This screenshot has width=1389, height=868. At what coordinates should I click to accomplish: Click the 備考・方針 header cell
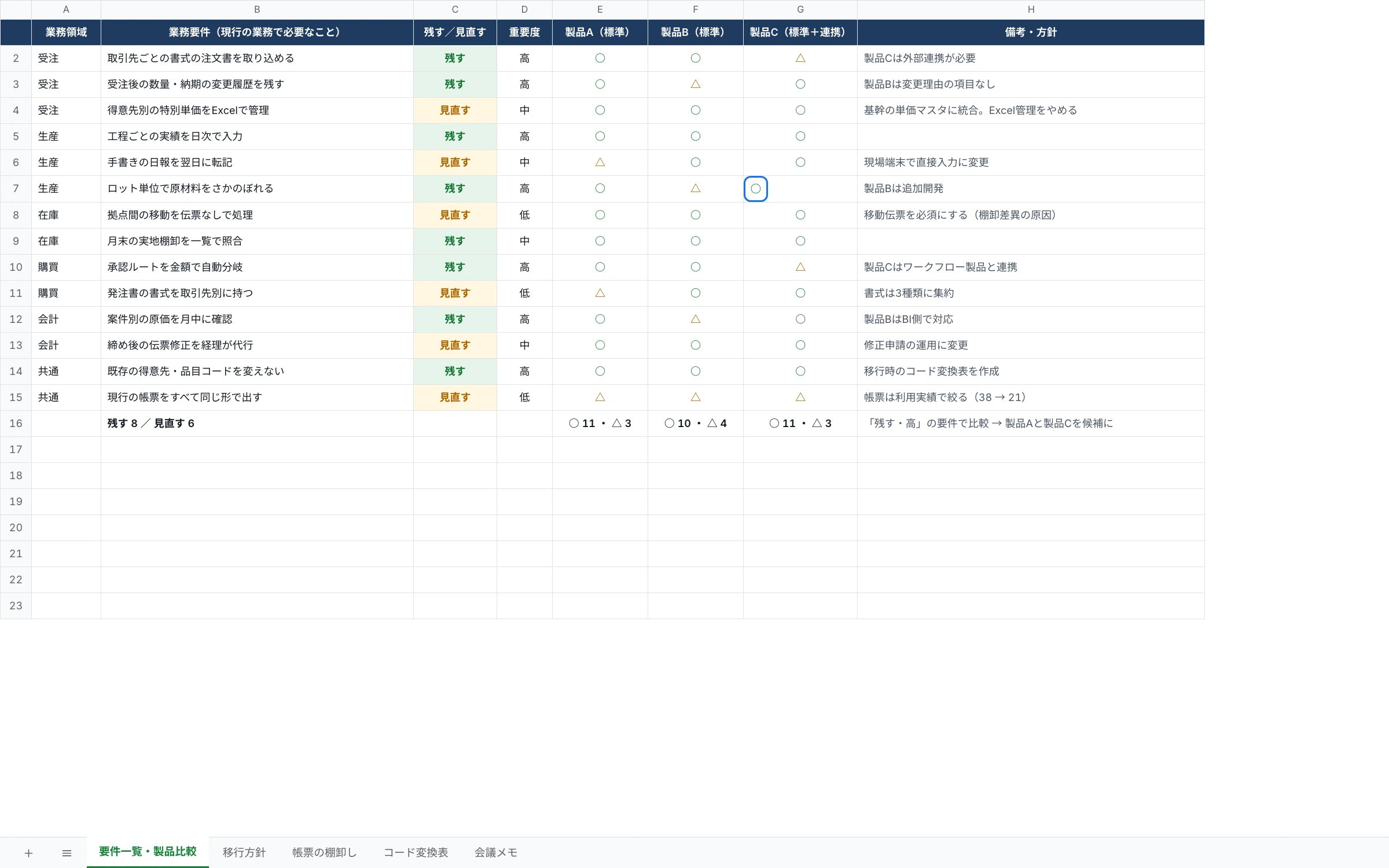point(1031,32)
